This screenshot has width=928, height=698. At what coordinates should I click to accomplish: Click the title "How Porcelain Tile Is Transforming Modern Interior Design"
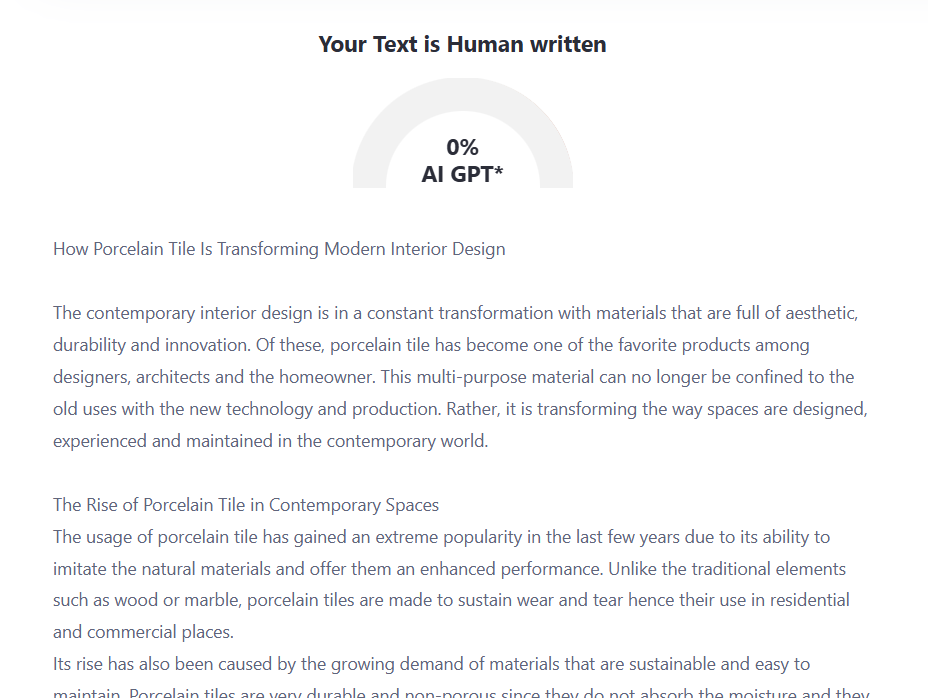279,249
